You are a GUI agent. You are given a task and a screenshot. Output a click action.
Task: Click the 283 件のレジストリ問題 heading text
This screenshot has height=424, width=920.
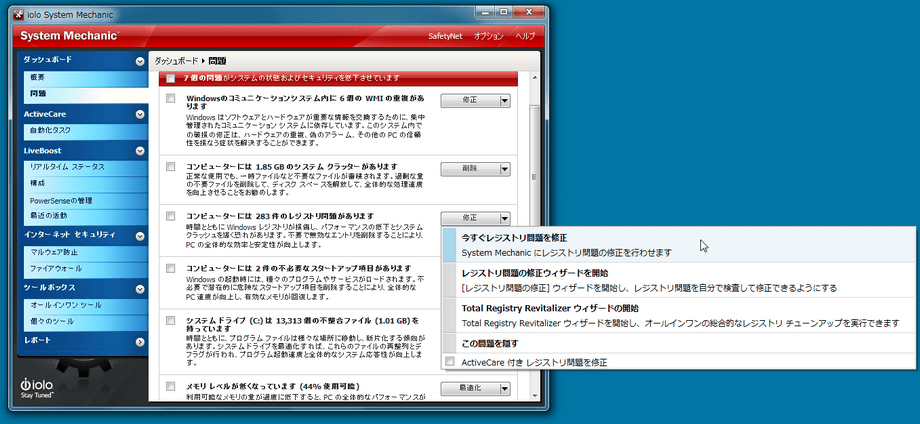(x=280, y=216)
